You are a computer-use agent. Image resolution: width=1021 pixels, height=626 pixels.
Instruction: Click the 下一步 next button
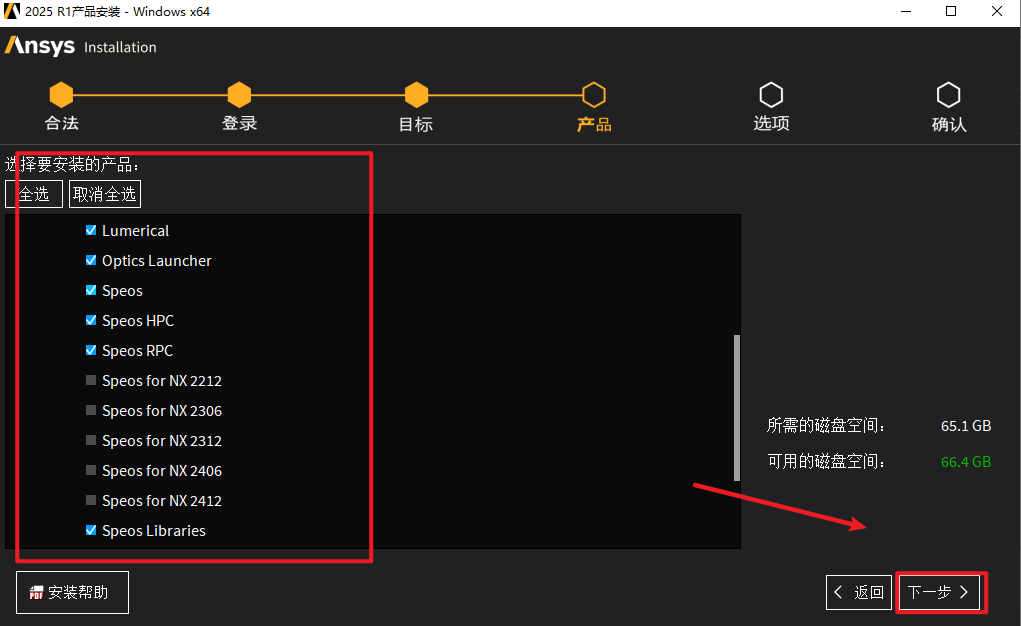click(x=938, y=592)
